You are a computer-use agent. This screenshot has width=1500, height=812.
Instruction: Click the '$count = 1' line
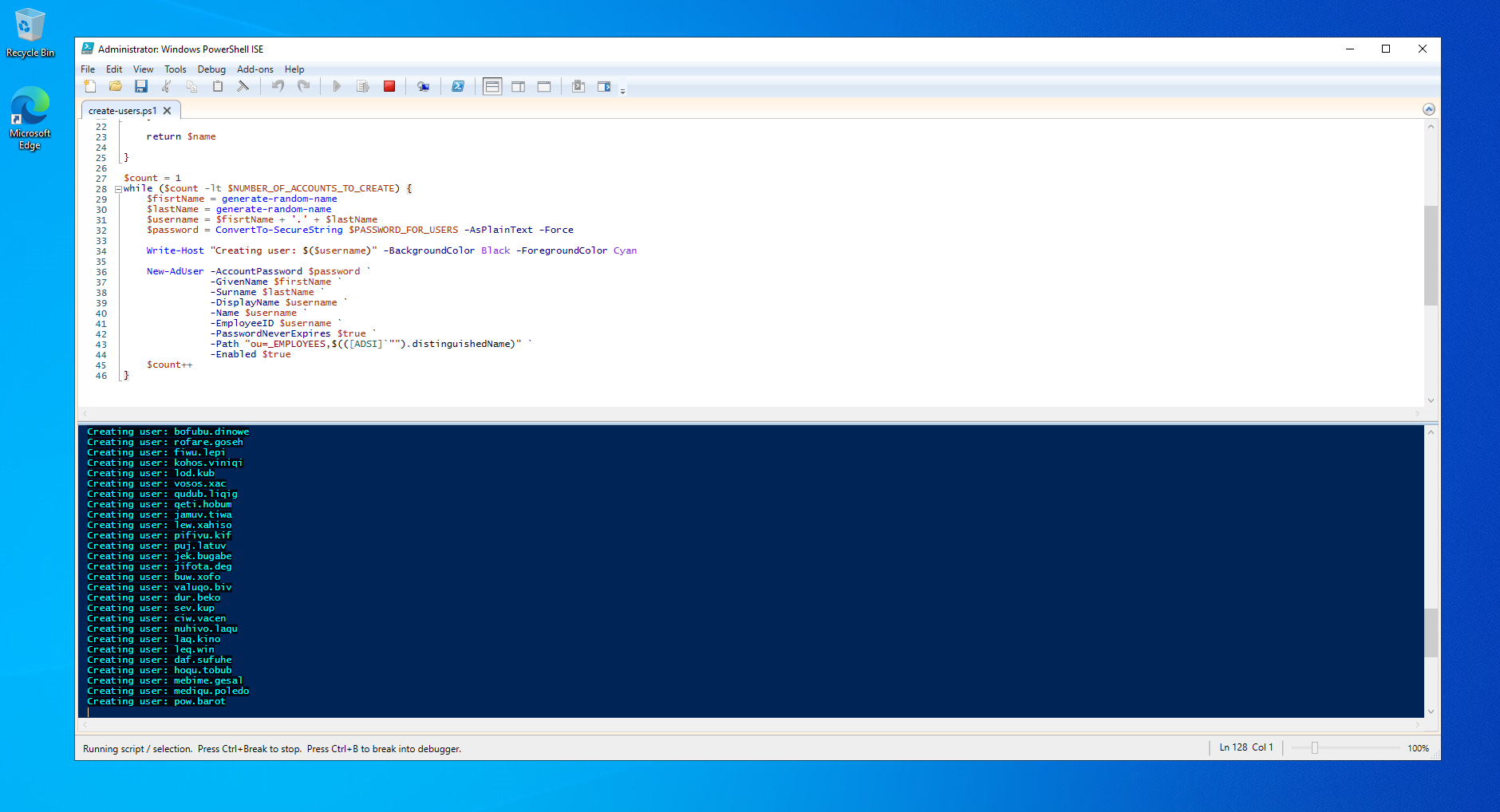pyautogui.click(x=152, y=178)
